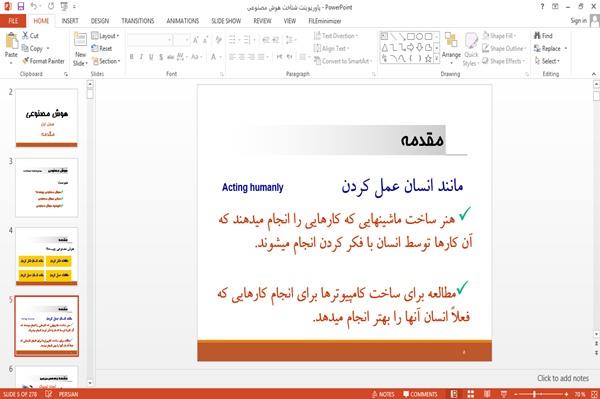This screenshot has height=399, width=600.
Task: Switch to the TRANSITIONS tab
Action: (x=138, y=21)
